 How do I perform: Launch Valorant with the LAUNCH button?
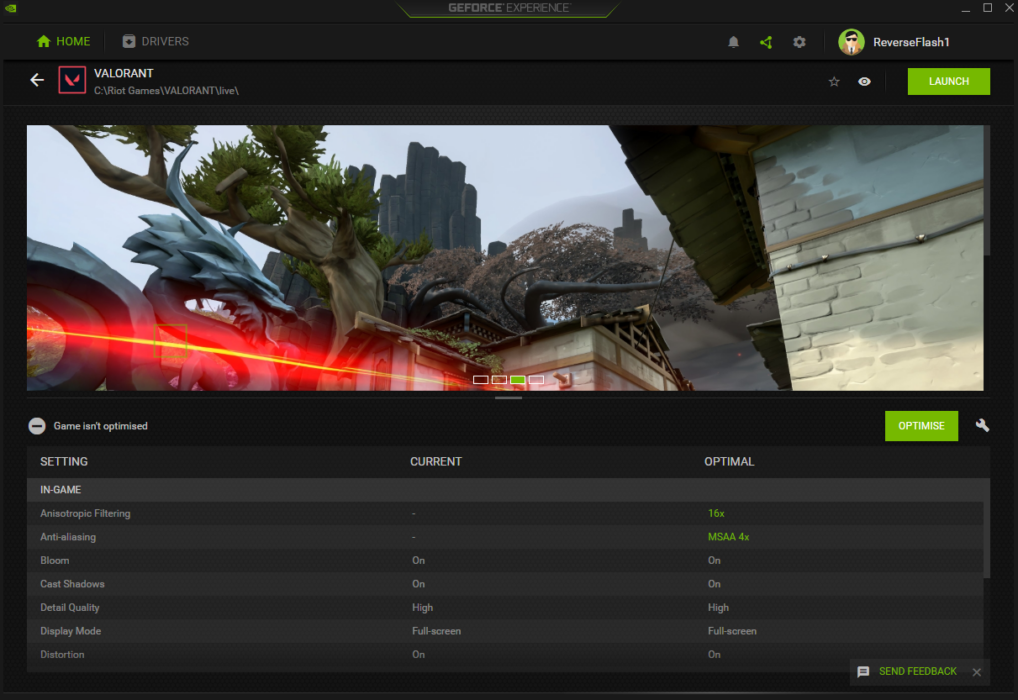[x=948, y=81]
